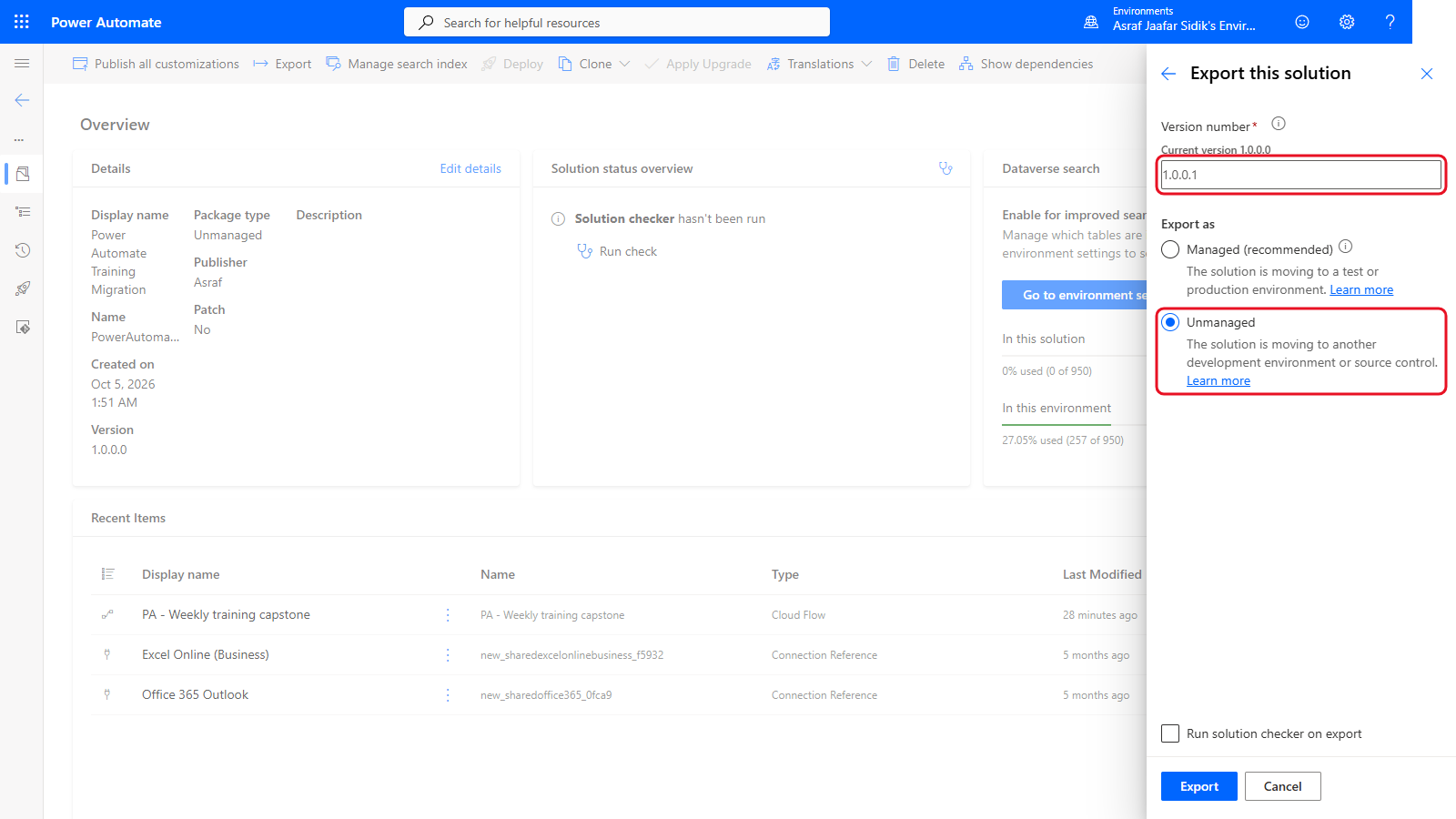
Task: Enable Run solution checker on export
Action: [1170, 733]
